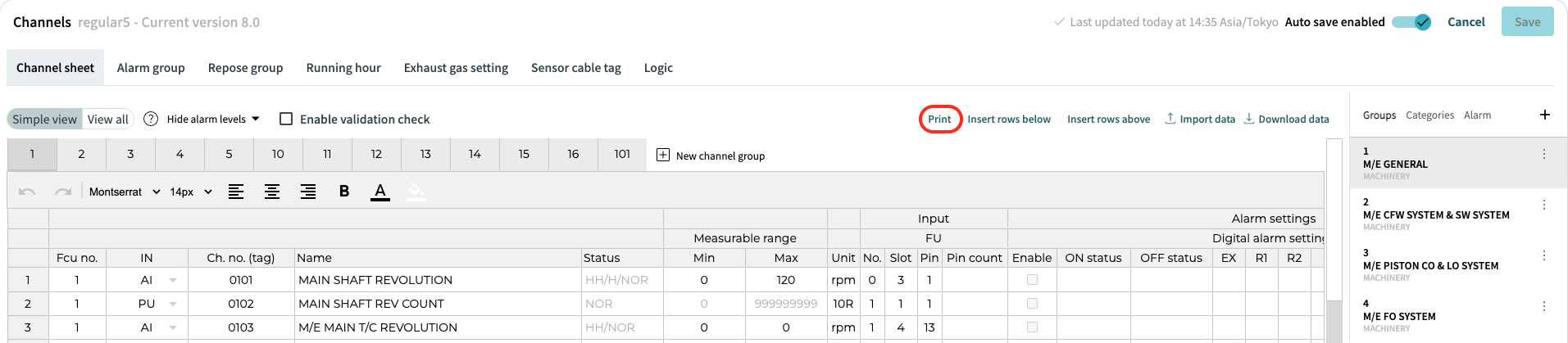Click the Print link
Viewport: 1568px width, 343px height.
939,119
